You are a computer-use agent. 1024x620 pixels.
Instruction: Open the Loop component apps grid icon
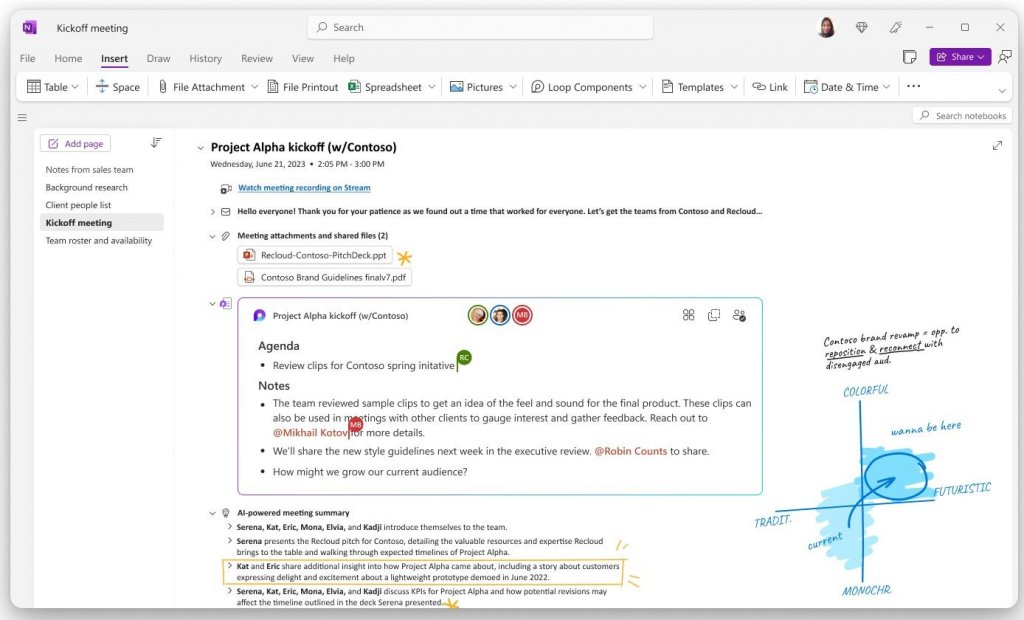(688, 315)
